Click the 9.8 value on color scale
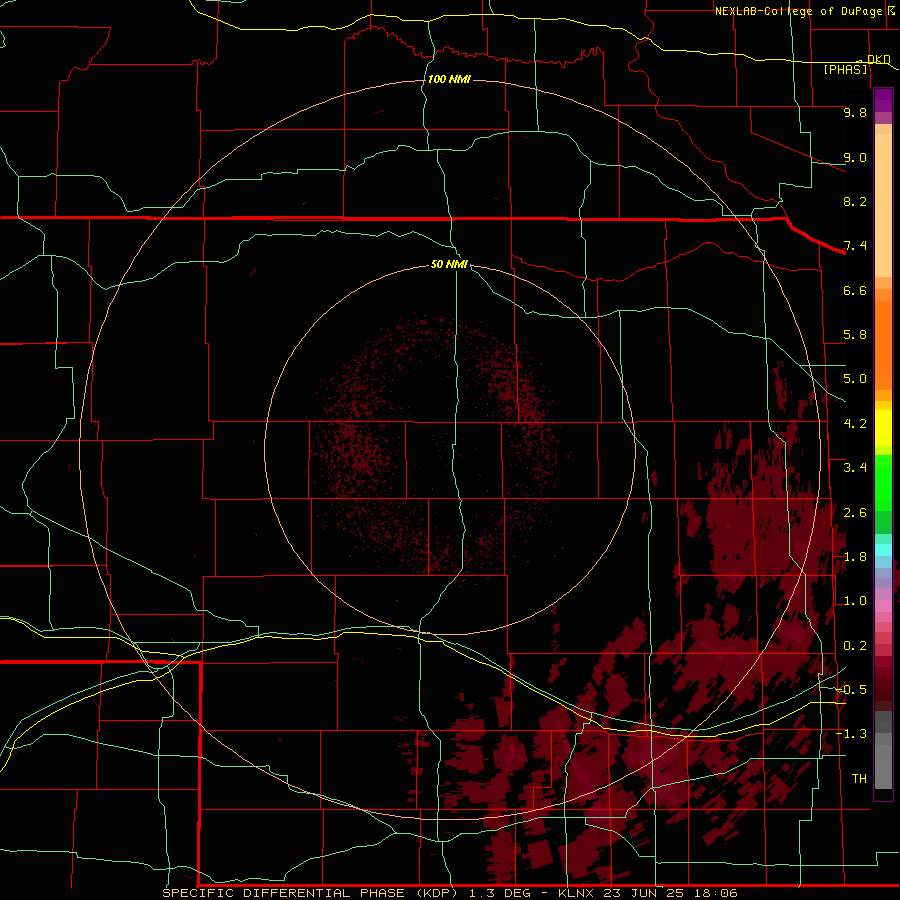900x900 pixels. pos(855,112)
